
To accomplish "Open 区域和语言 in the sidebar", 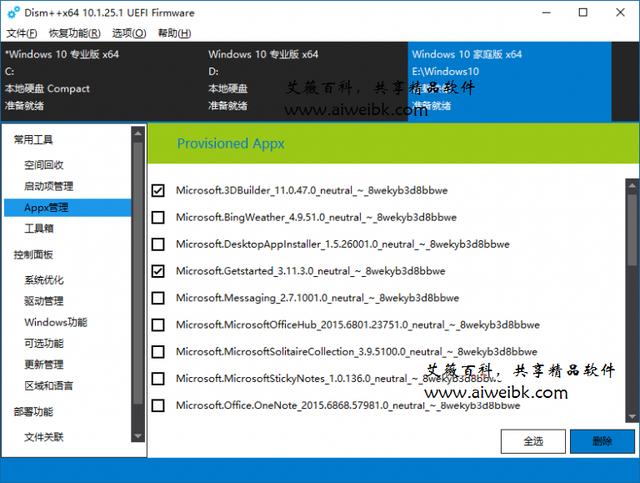I will [49, 385].
